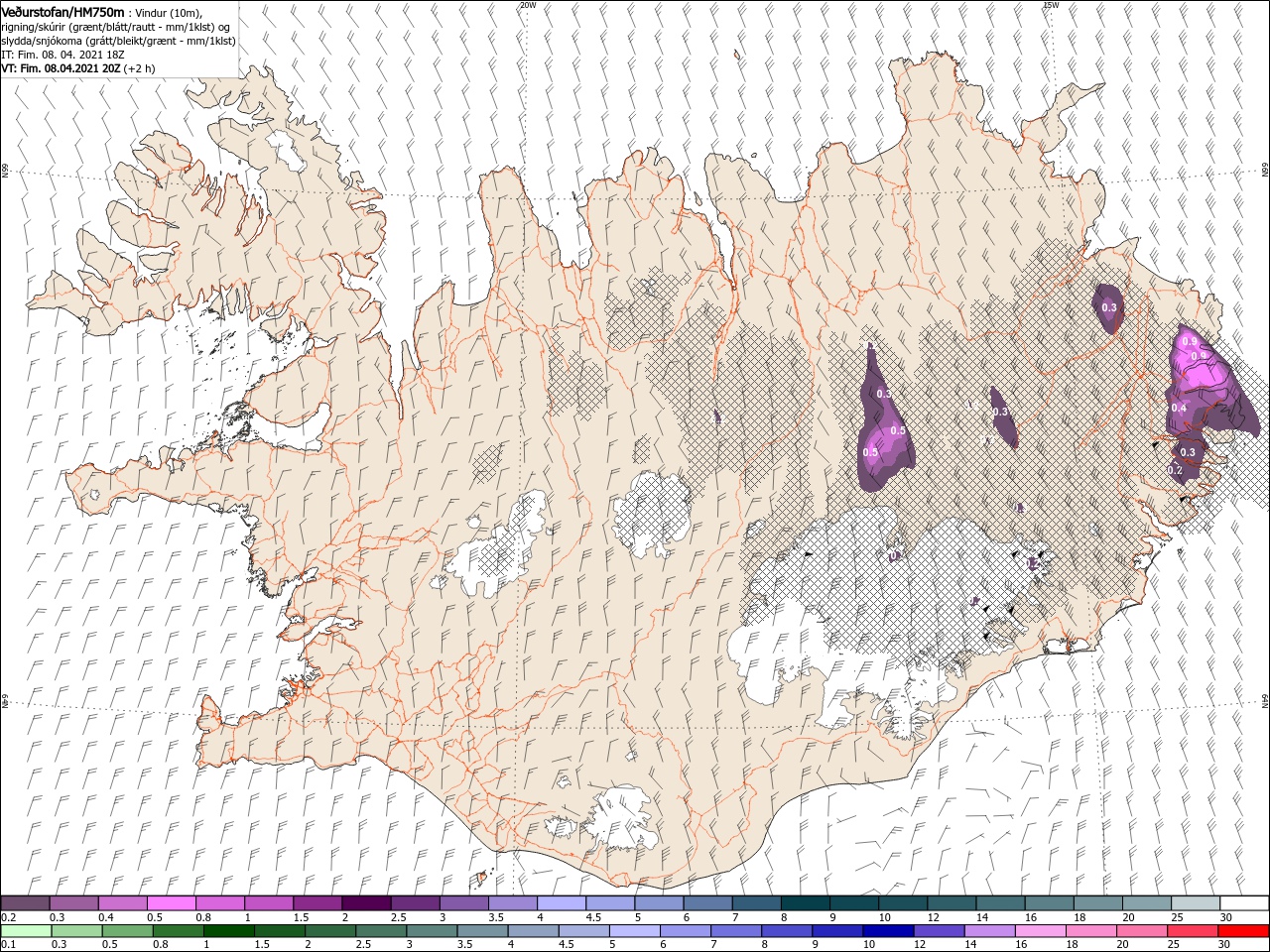Pick the 6 slate blue snow-scale swatch
Image resolution: width=1270 pixels, height=952 pixels.
click(x=707, y=903)
